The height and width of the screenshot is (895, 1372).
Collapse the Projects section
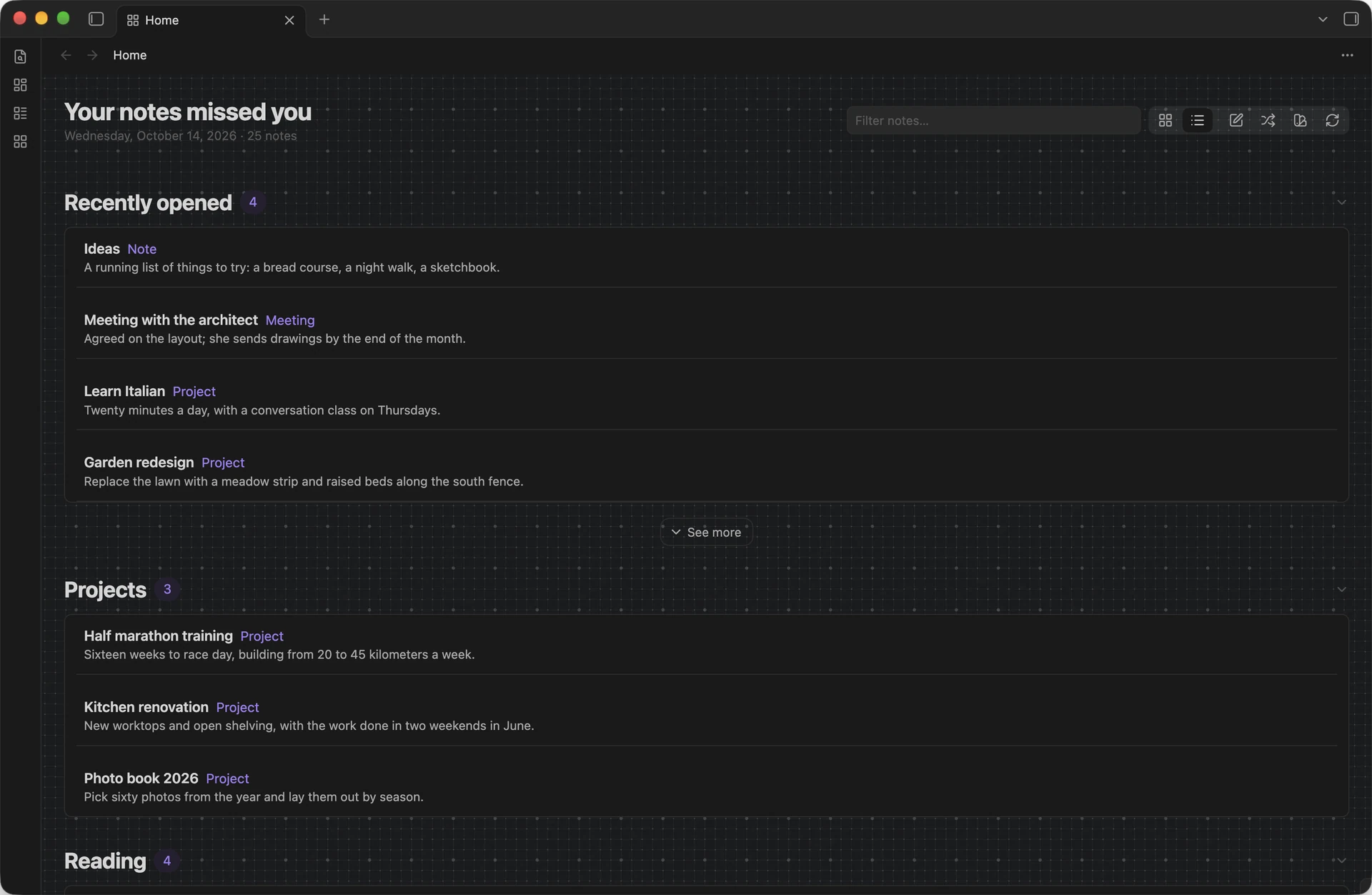point(1341,590)
